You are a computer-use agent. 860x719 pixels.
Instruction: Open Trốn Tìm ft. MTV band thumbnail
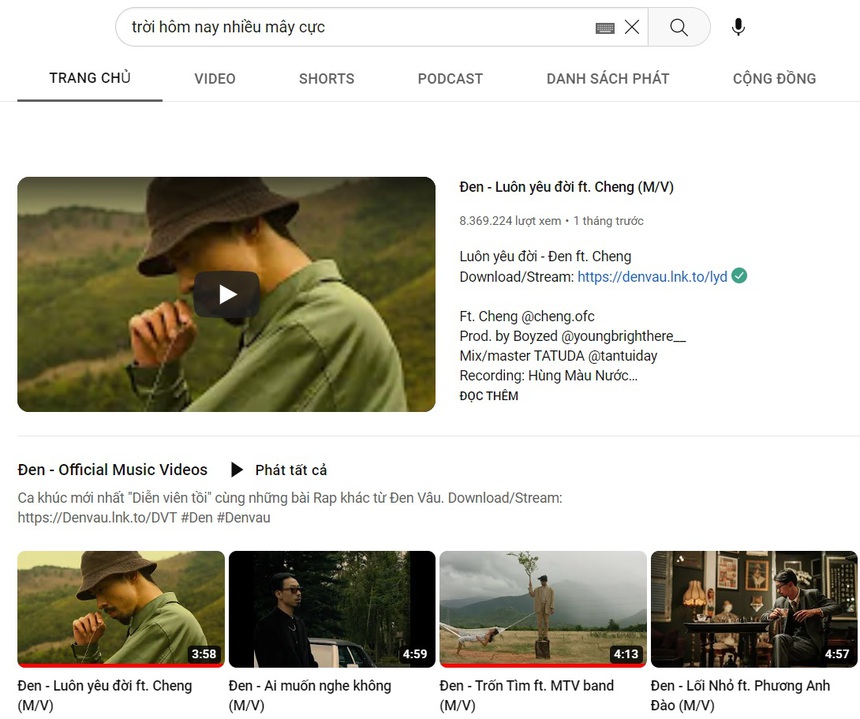543,608
